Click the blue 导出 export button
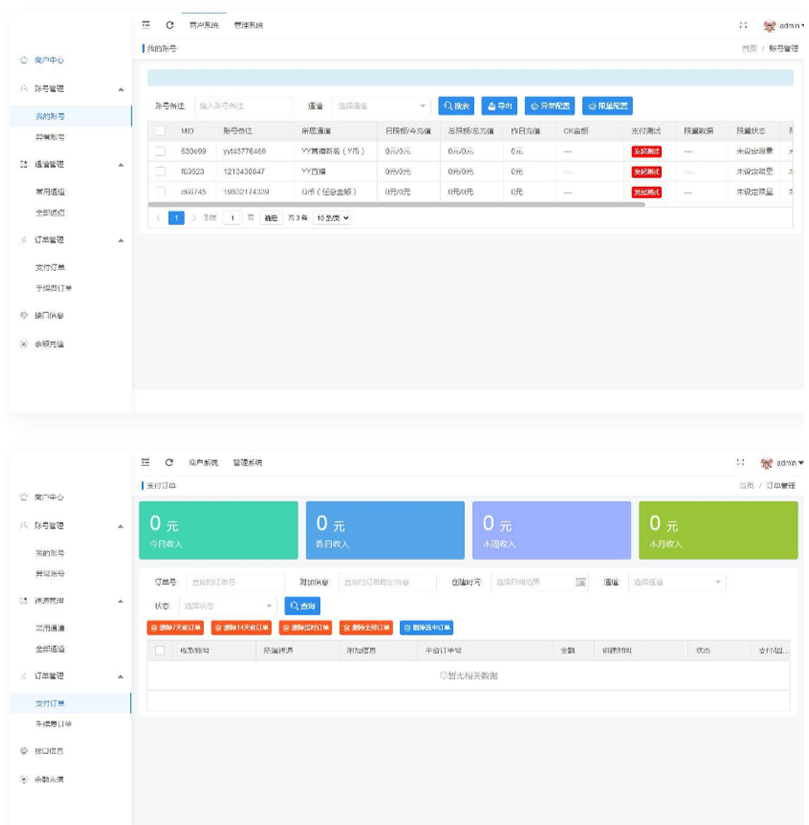This screenshot has height=825, width=809. [x=499, y=106]
